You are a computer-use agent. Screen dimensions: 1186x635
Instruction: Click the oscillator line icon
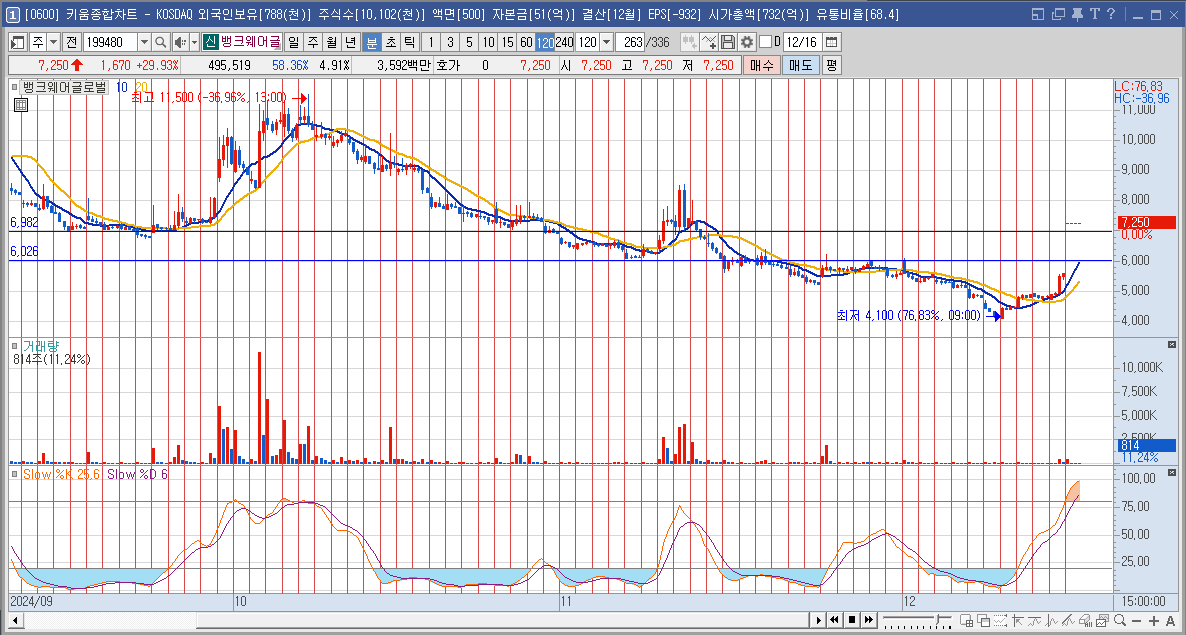pyautogui.click(x=1051, y=621)
